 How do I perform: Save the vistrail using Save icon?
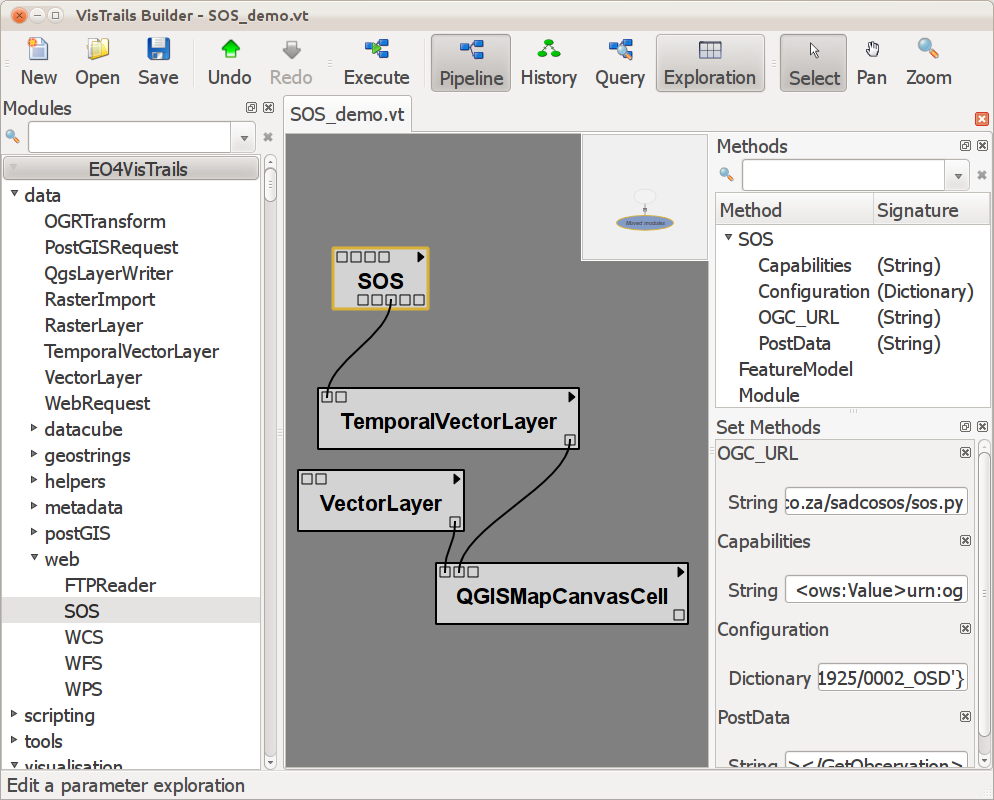[x=158, y=62]
